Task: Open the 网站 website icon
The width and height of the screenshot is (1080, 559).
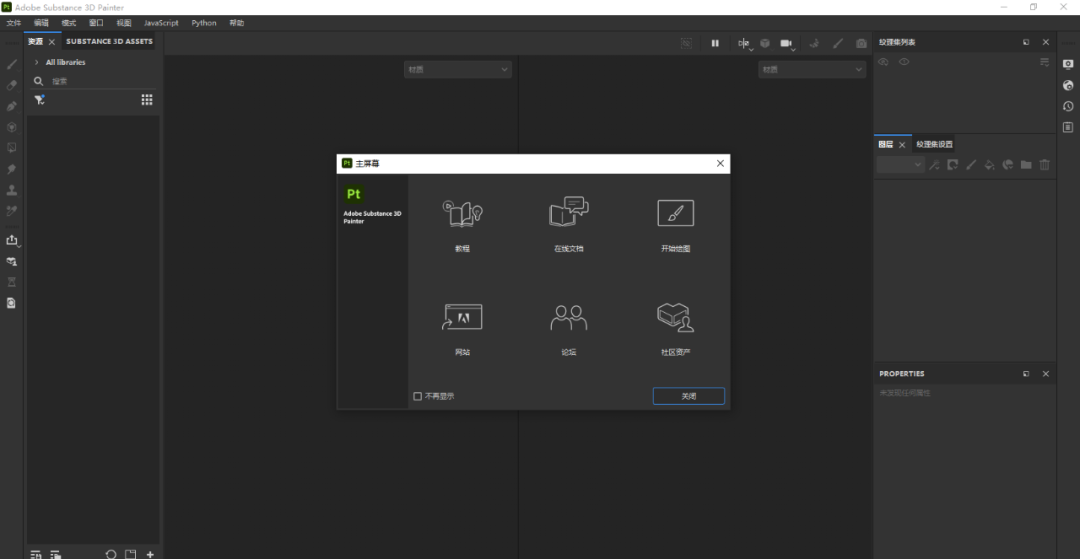Action: click(x=462, y=318)
